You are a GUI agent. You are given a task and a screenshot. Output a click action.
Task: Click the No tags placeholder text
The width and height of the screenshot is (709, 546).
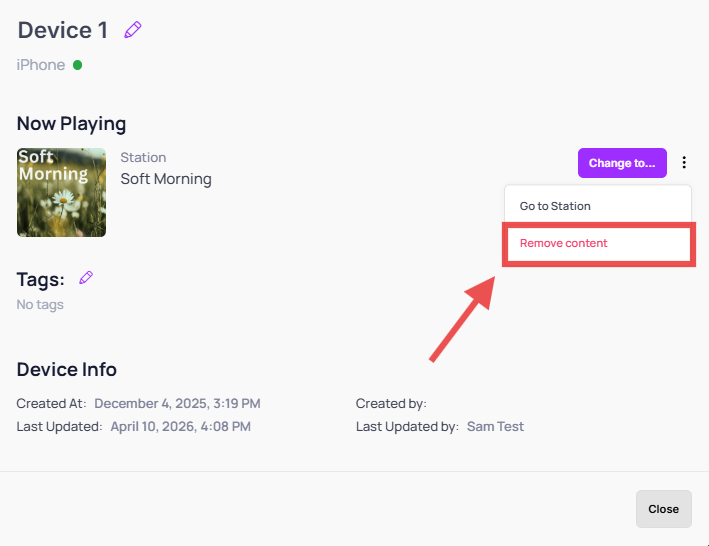pyautogui.click(x=40, y=305)
